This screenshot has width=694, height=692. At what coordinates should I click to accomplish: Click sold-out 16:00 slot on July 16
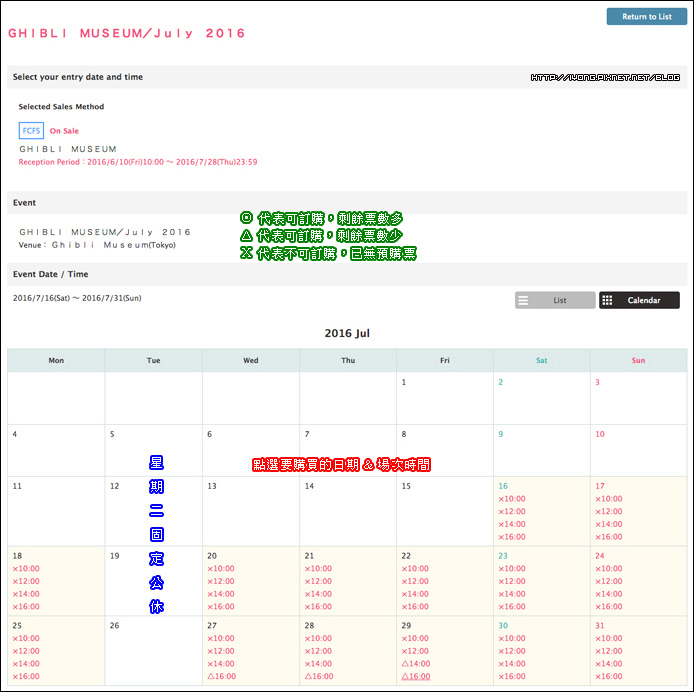[x=512, y=537]
